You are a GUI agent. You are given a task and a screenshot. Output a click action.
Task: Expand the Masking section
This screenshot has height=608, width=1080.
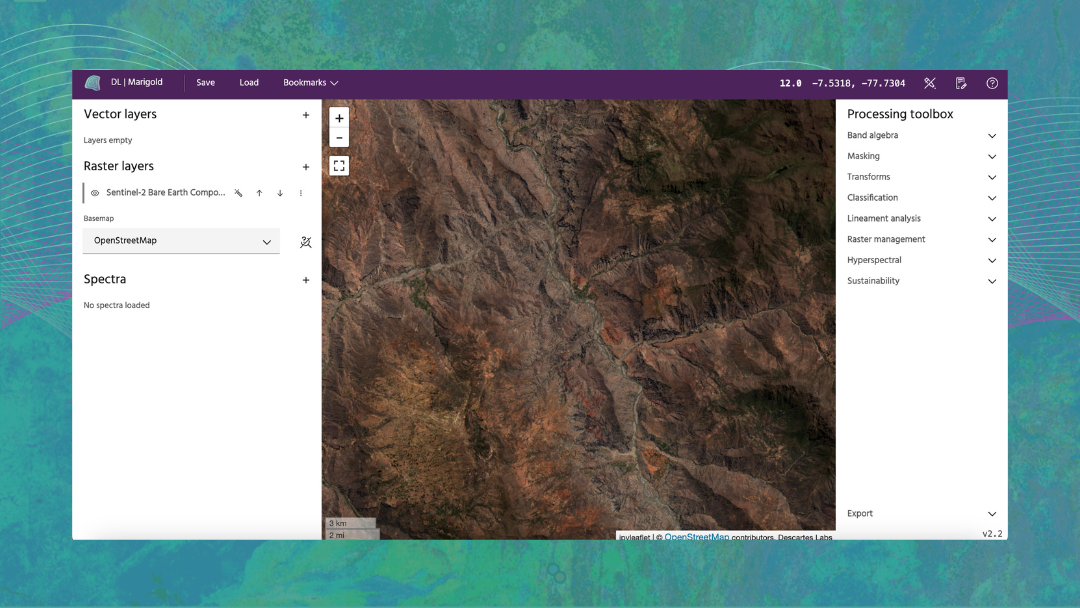point(922,156)
